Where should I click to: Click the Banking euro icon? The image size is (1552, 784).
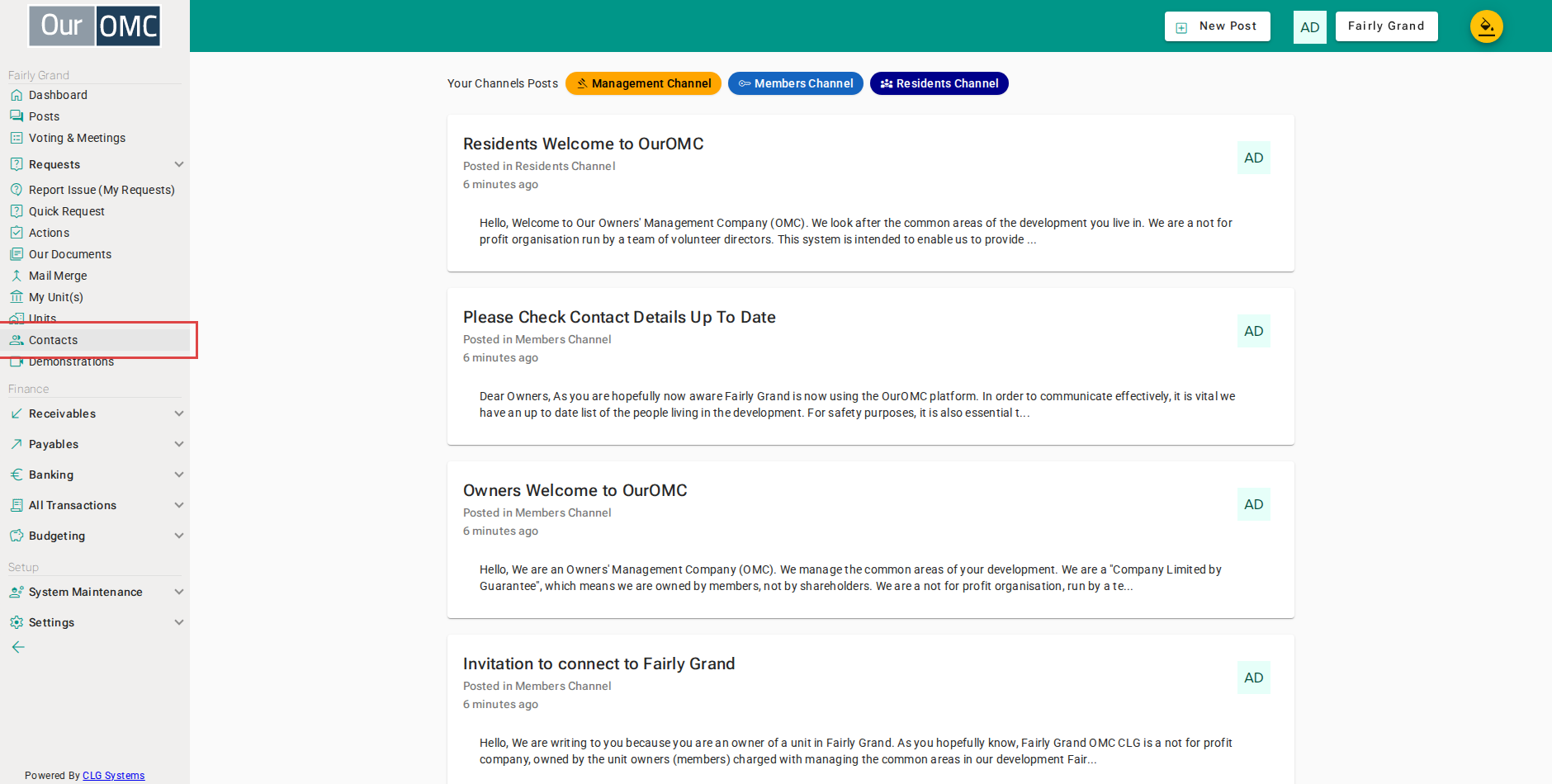click(x=17, y=475)
